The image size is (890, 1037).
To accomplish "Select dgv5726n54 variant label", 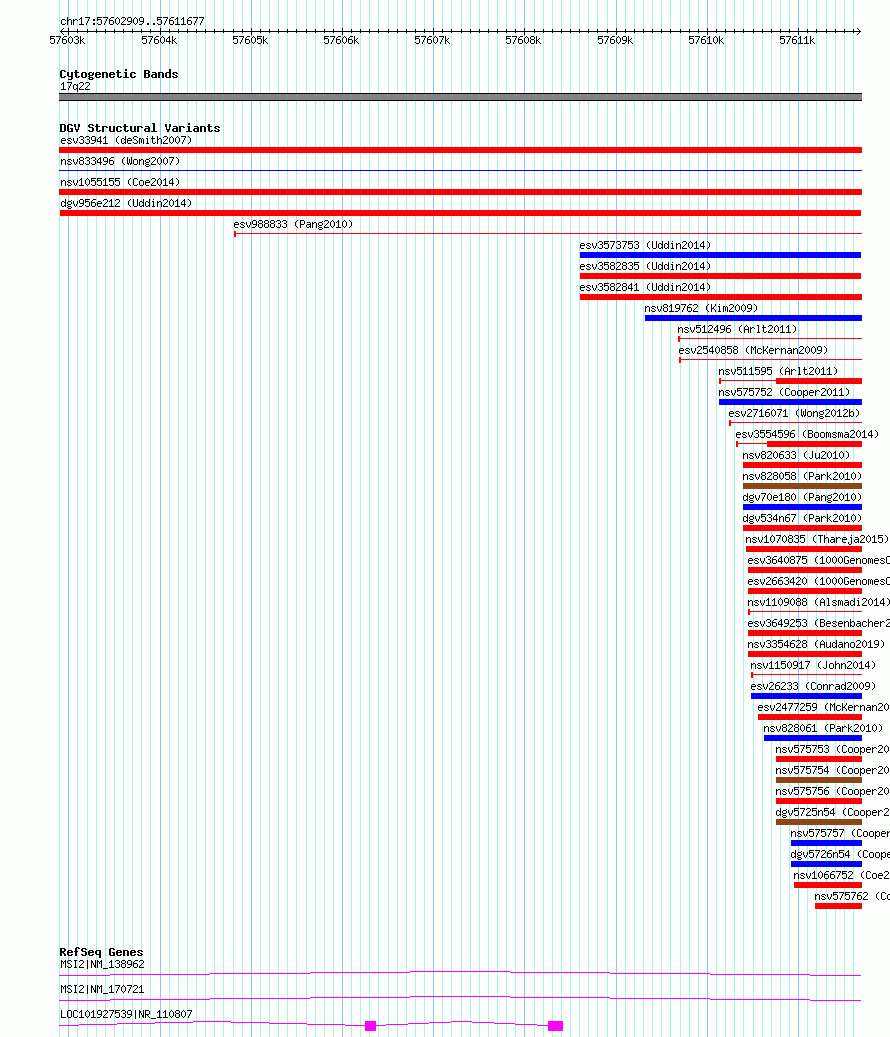I will 840,854.
